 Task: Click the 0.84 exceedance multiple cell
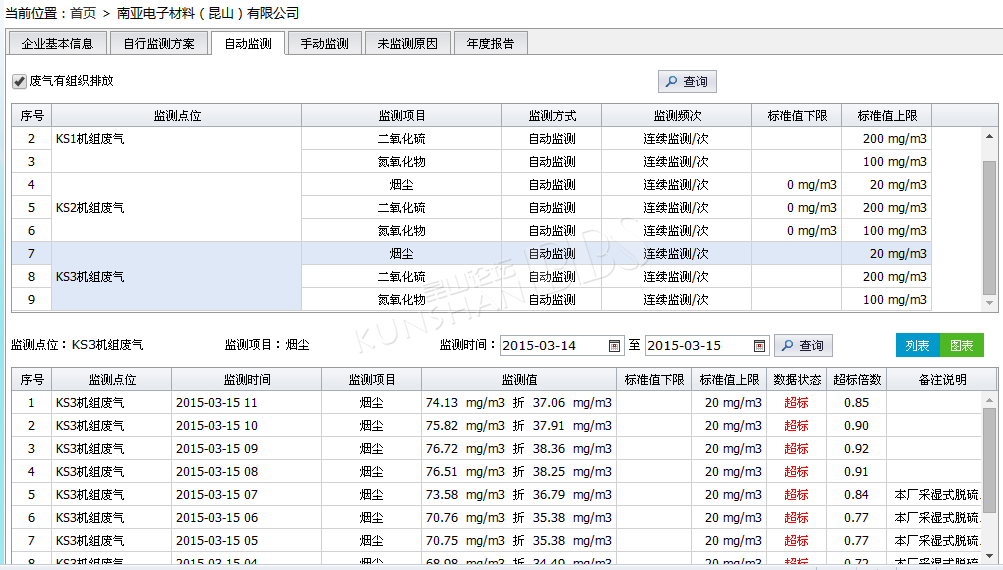point(857,495)
